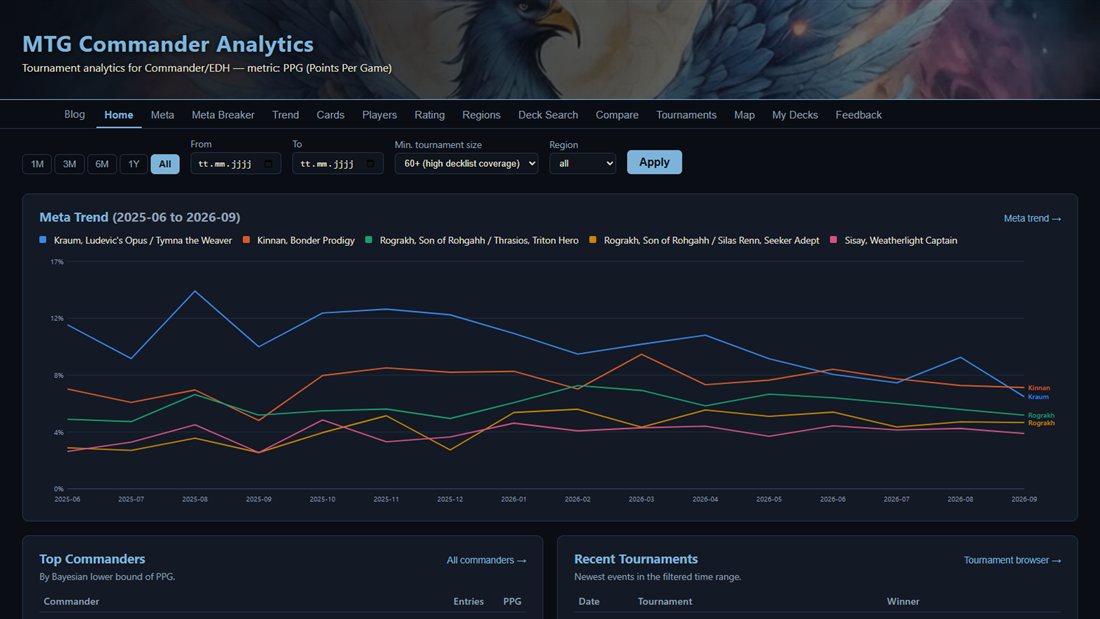
Task: Follow the Meta trend link
Action: (1032, 218)
